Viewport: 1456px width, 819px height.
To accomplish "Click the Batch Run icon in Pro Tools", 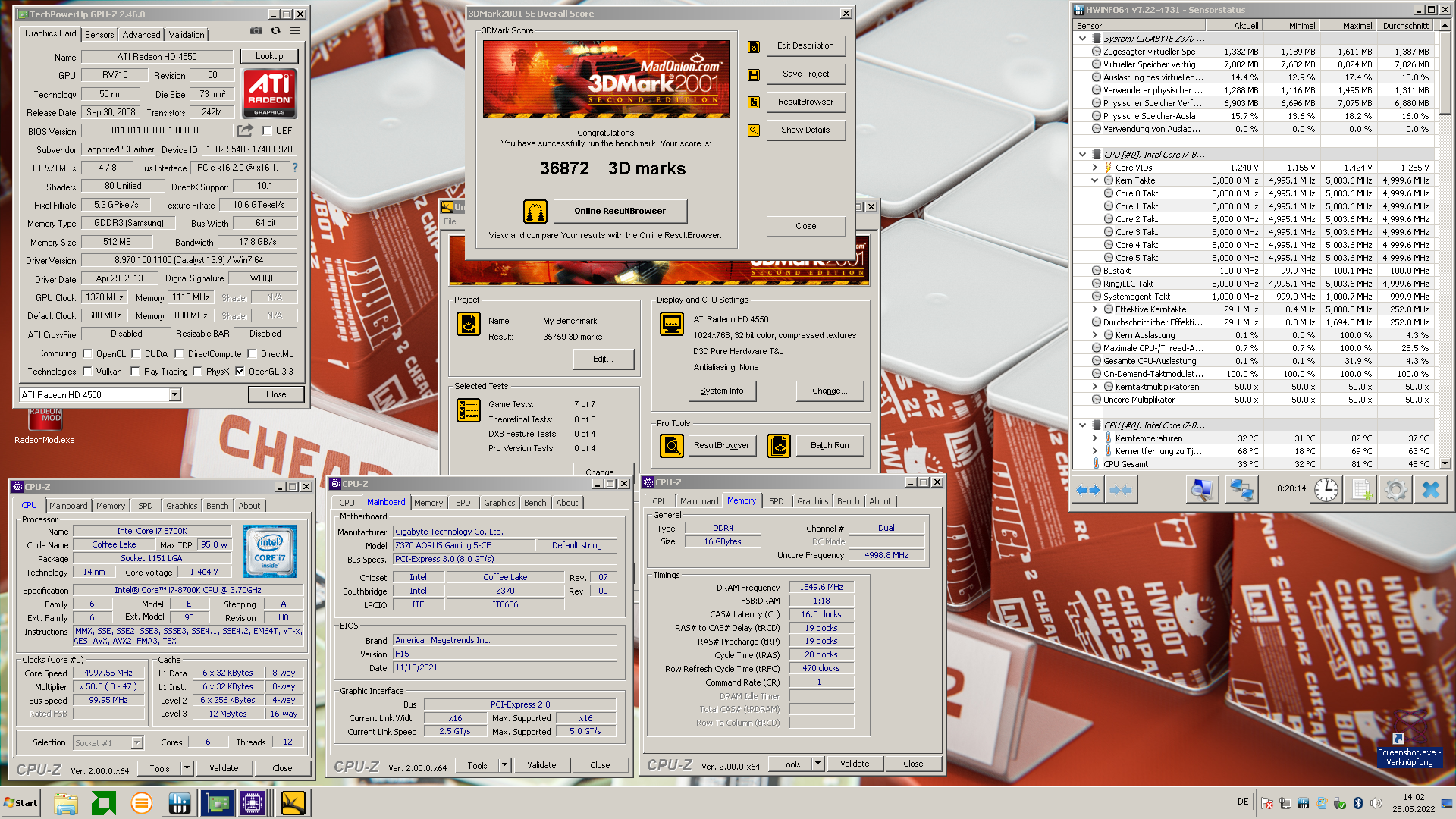I will point(779,446).
